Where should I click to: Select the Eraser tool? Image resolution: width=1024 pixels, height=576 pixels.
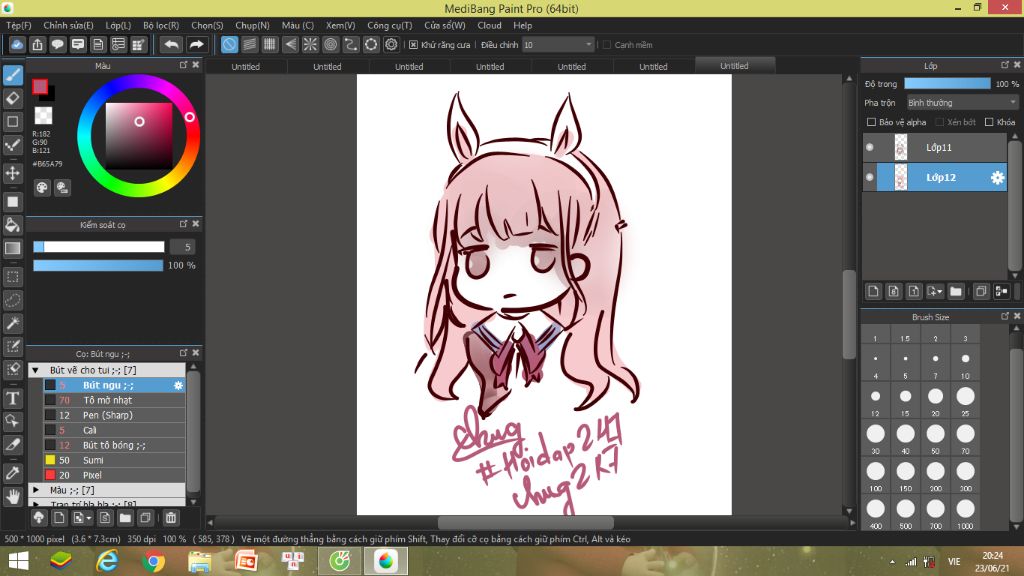(12, 99)
